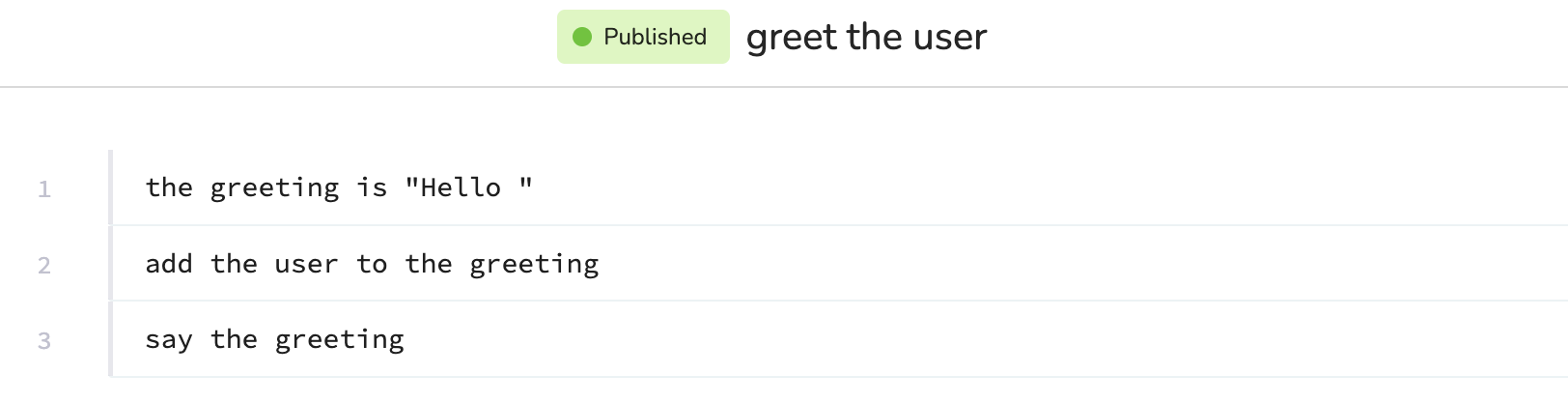Click the title "greet the user"
This screenshot has height=403, width=1568.
pyautogui.click(x=866, y=38)
